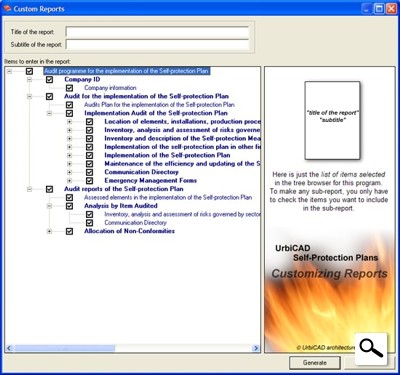Uncheck Location of elements, installations checkbox
Screen dimensions: 400x375
point(89,122)
